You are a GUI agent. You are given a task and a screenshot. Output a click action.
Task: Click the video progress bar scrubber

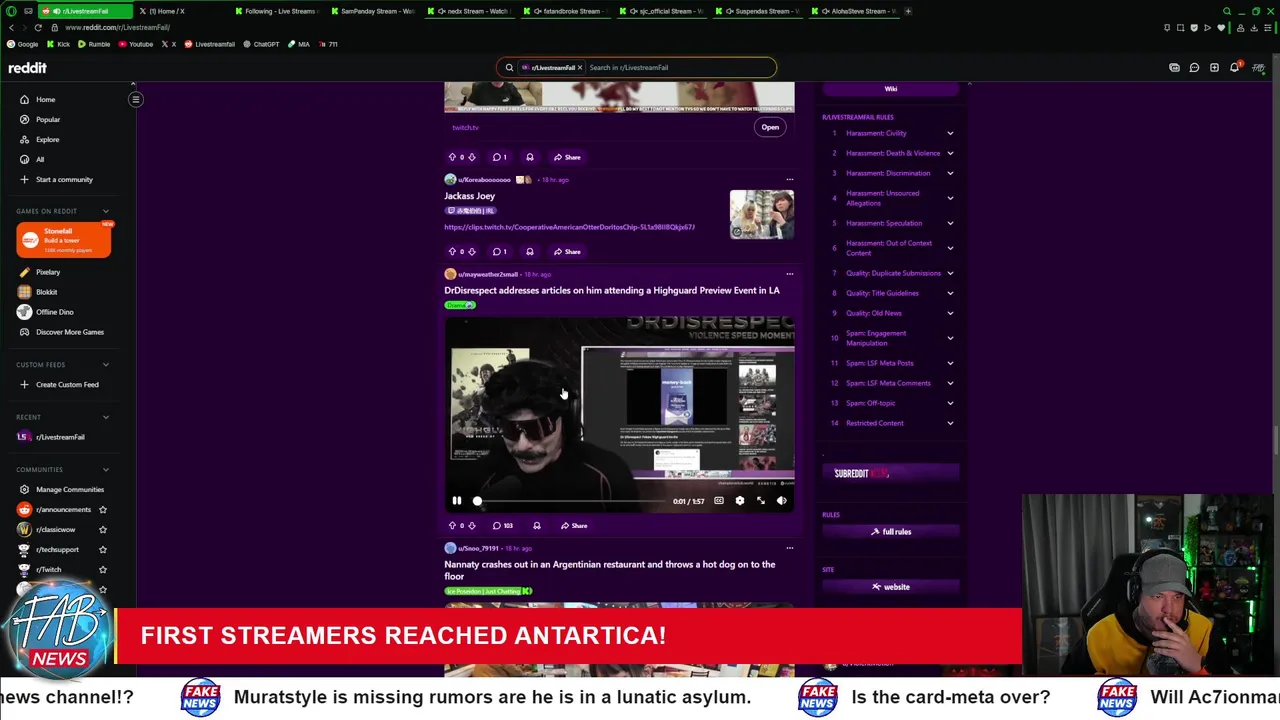coord(477,501)
